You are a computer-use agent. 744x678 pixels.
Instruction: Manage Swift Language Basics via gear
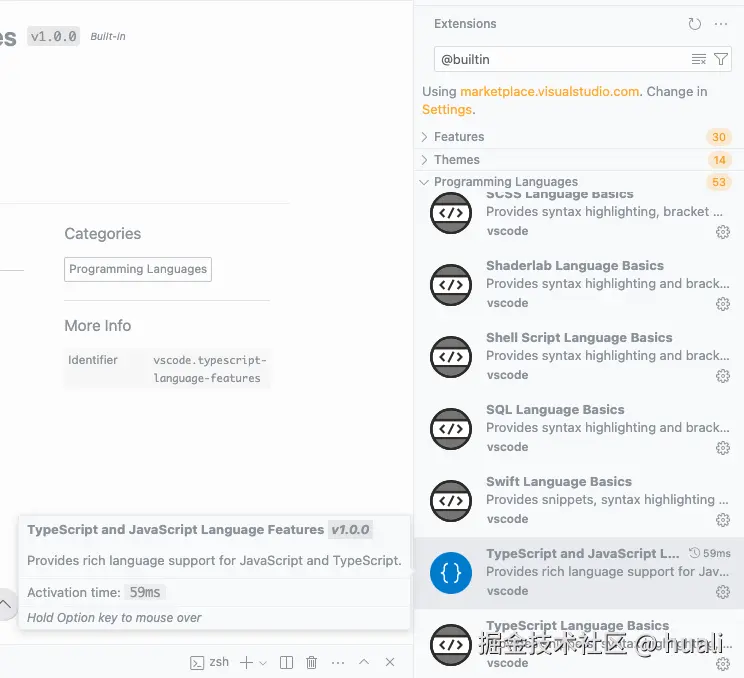tap(723, 520)
